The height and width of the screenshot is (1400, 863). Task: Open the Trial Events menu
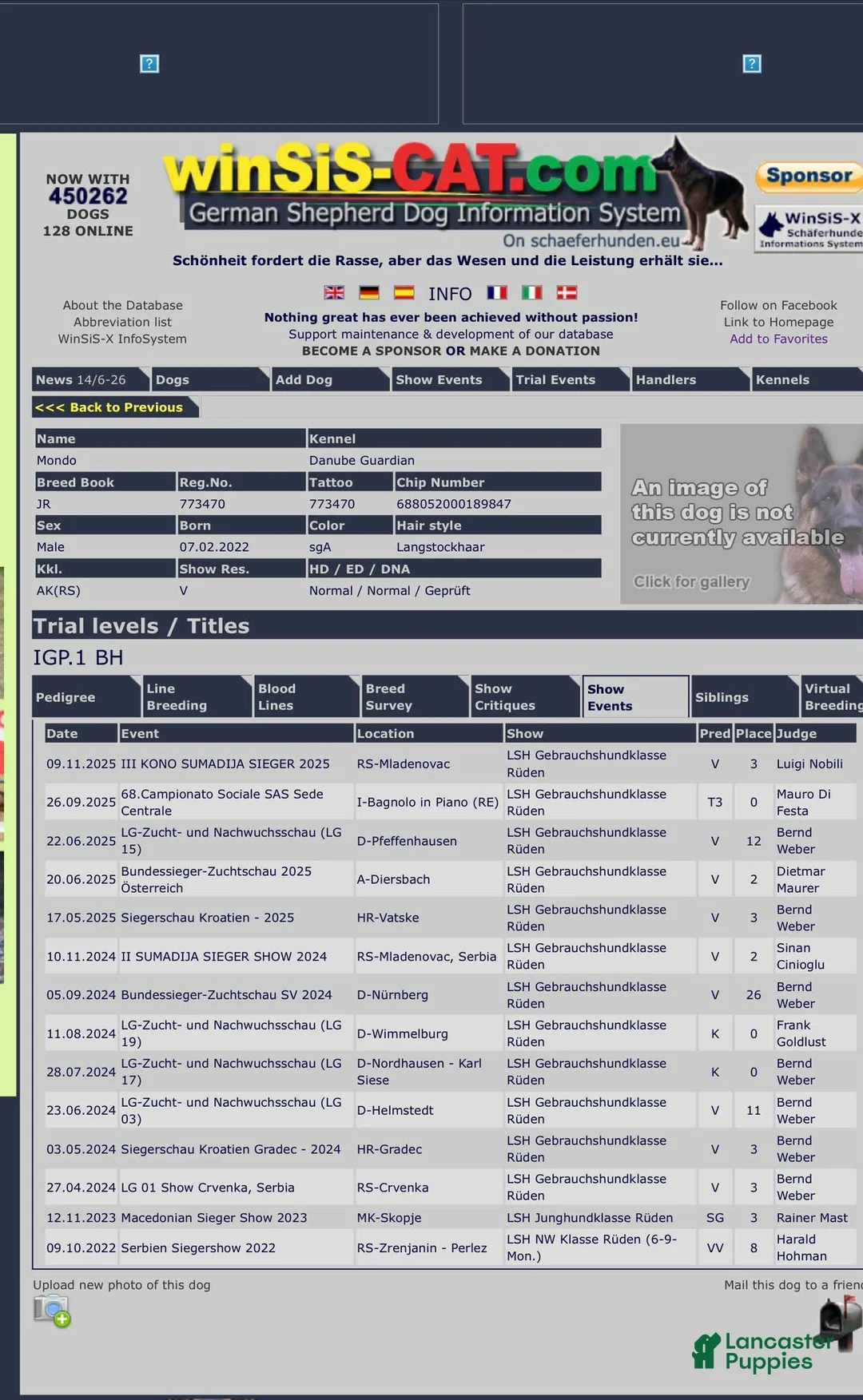570,379
